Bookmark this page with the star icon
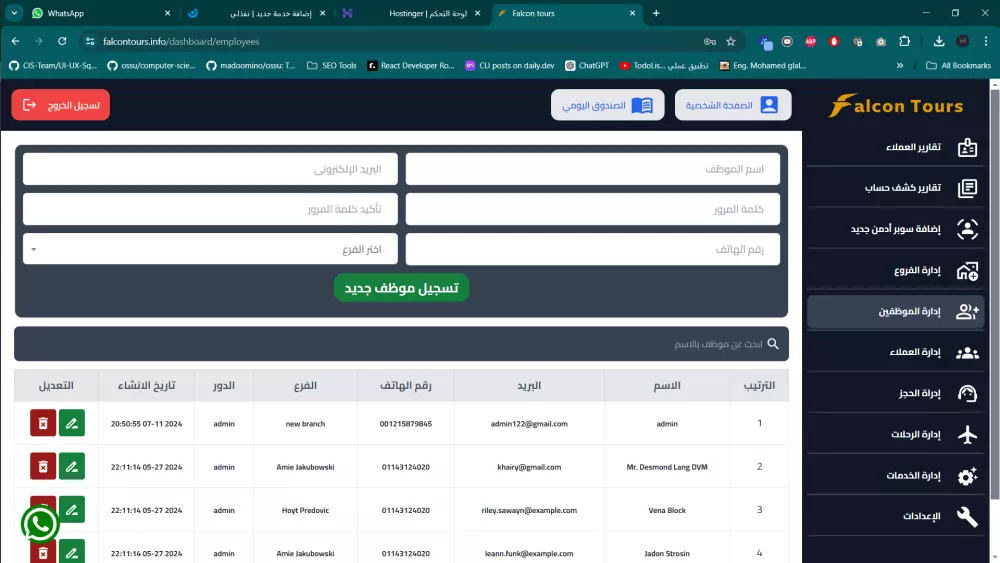 coord(731,41)
